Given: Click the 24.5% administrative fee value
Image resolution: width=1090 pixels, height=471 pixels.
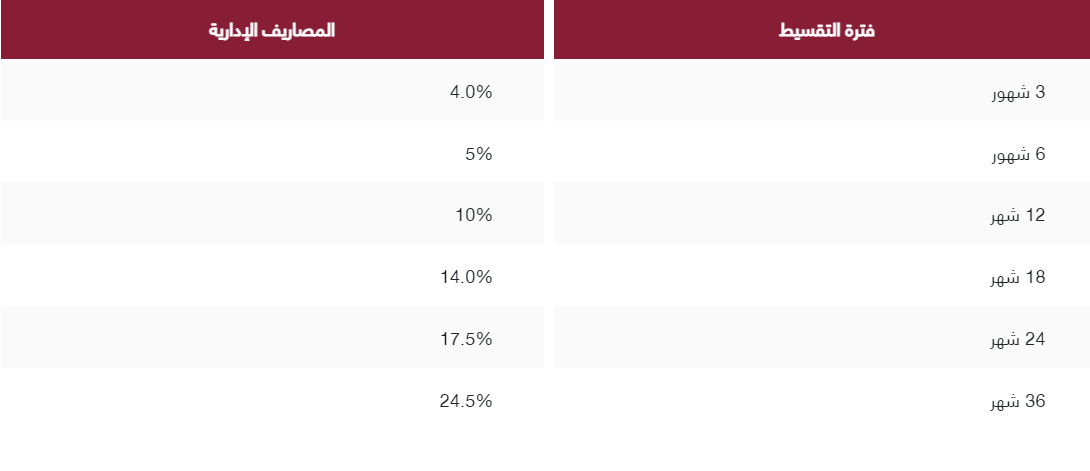Looking at the screenshot, I should click(x=466, y=402).
